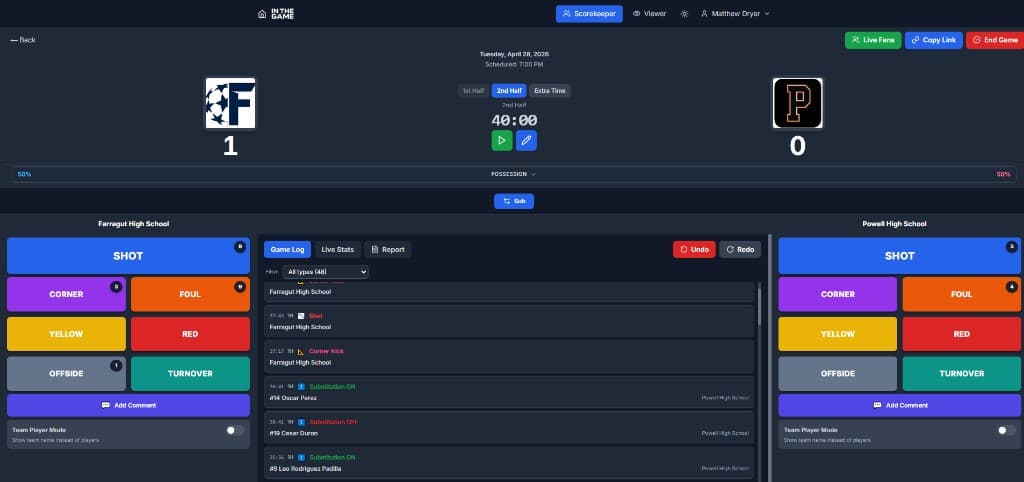Record a Farragut High School shot
Image resolution: width=1024 pixels, height=482 pixels.
pyautogui.click(x=128, y=256)
